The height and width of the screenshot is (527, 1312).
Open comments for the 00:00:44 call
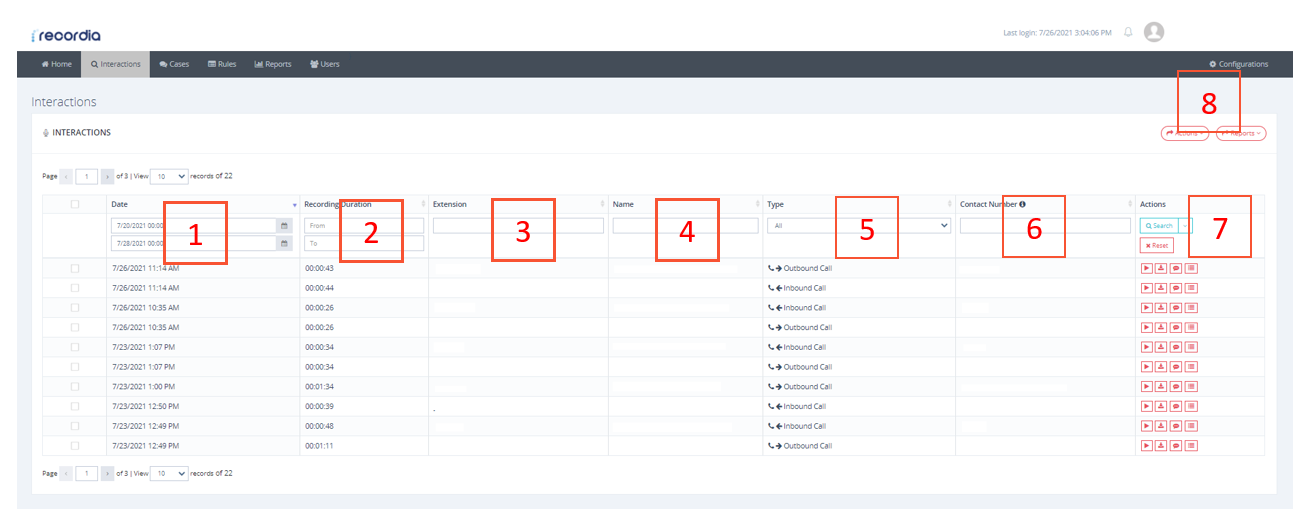point(1176,288)
